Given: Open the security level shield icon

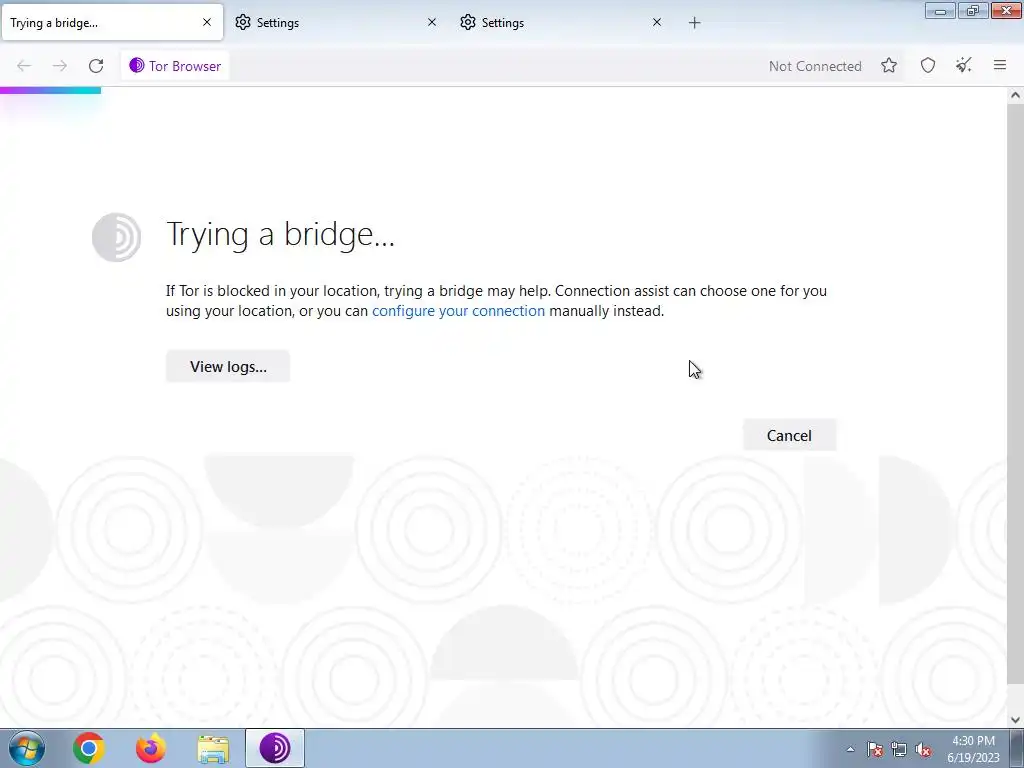Looking at the screenshot, I should click(x=928, y=65).
